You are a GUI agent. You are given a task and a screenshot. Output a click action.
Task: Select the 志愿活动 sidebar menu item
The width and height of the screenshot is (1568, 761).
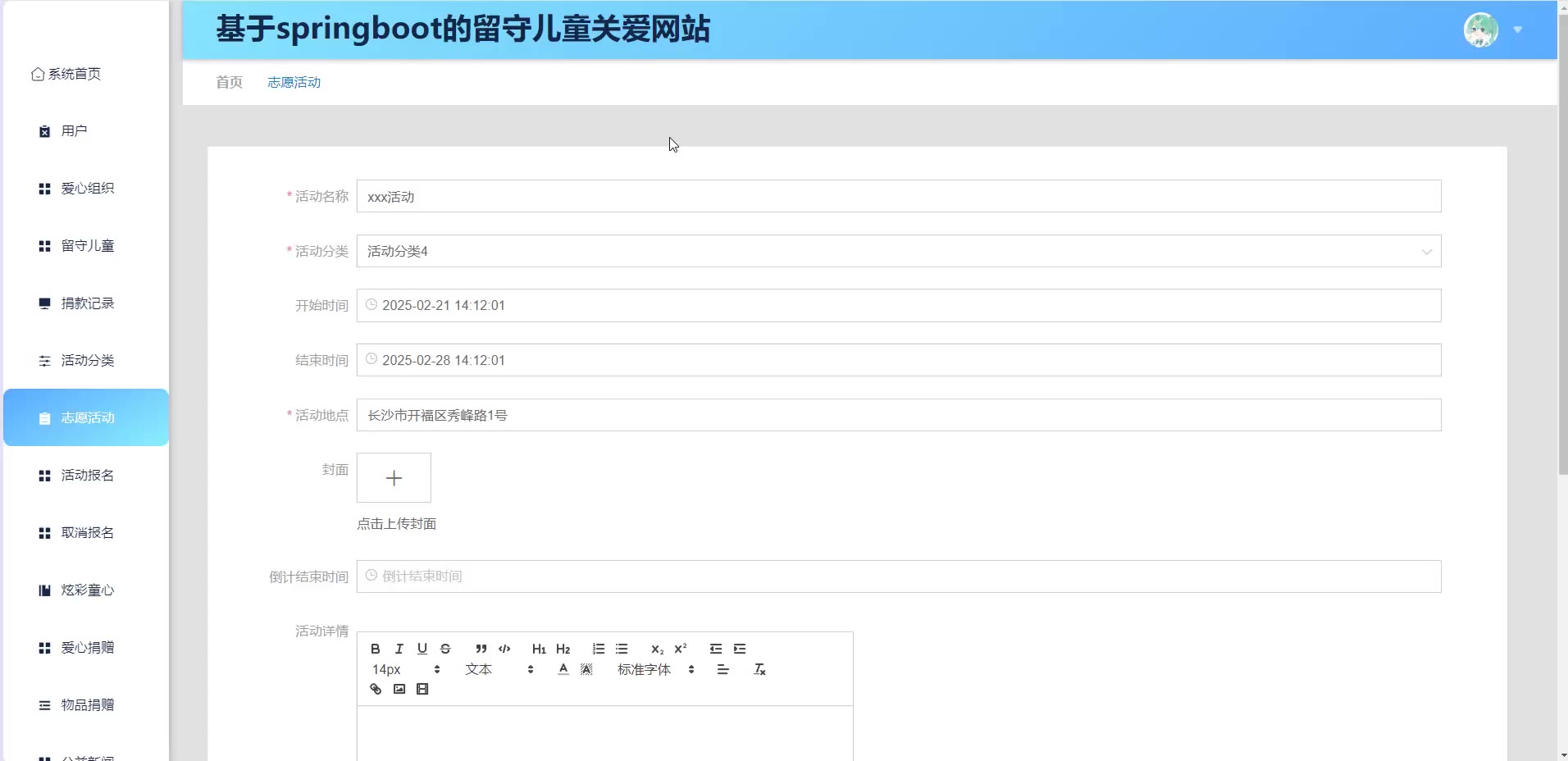coord(86,417)
